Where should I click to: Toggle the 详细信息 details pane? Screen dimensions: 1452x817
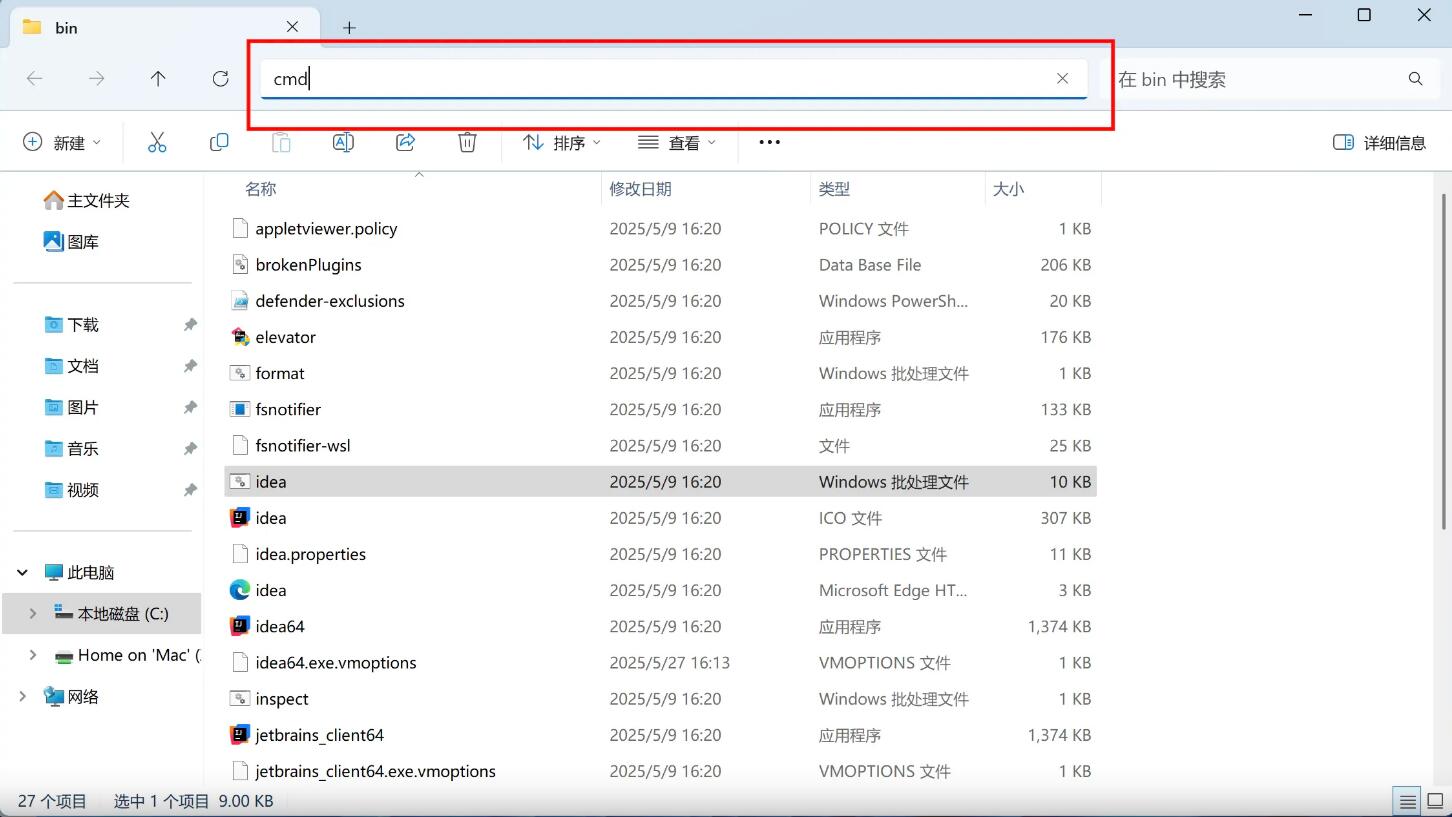(1380, 143)
